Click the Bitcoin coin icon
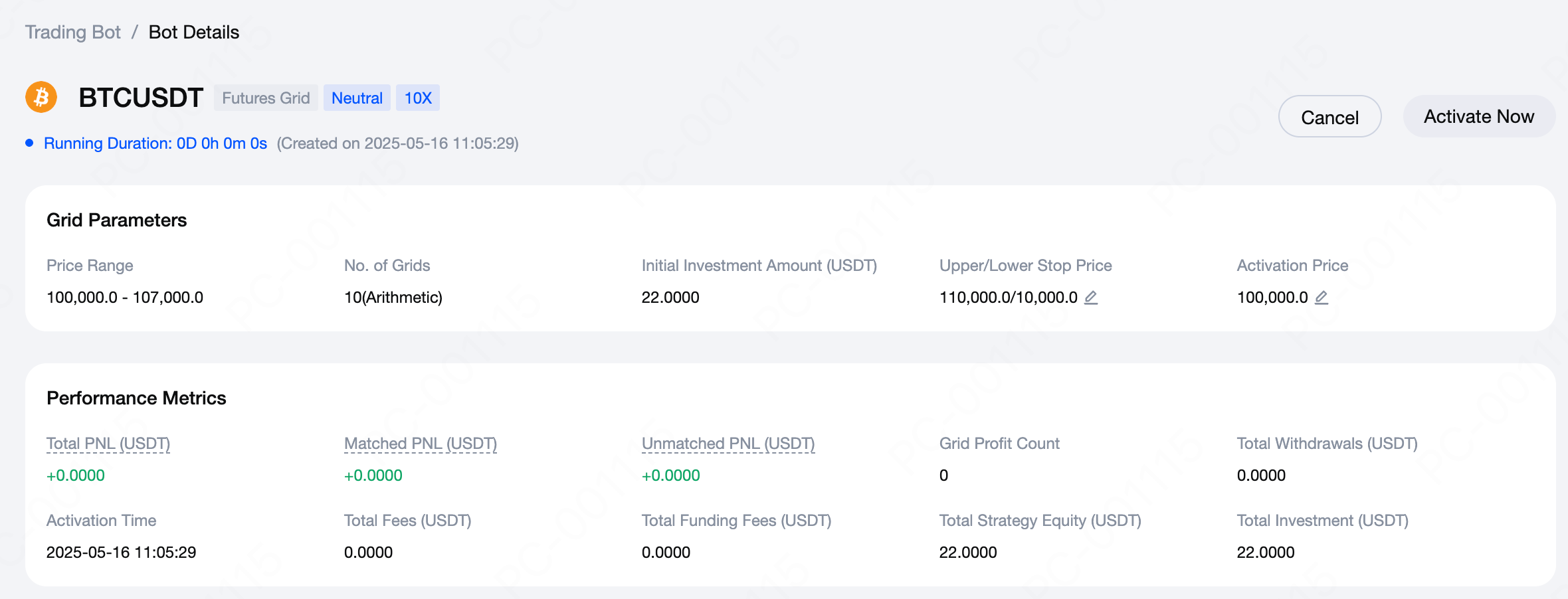 point(41,97)
